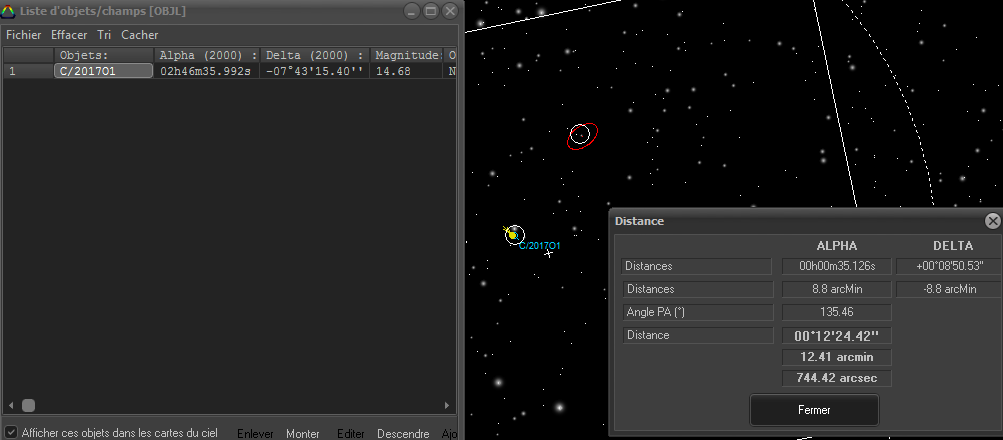Click the DELTA distance field +00°08'50.53"
Image resolution: width=1003 pixels, height=440 pixels.
[949, 266]
